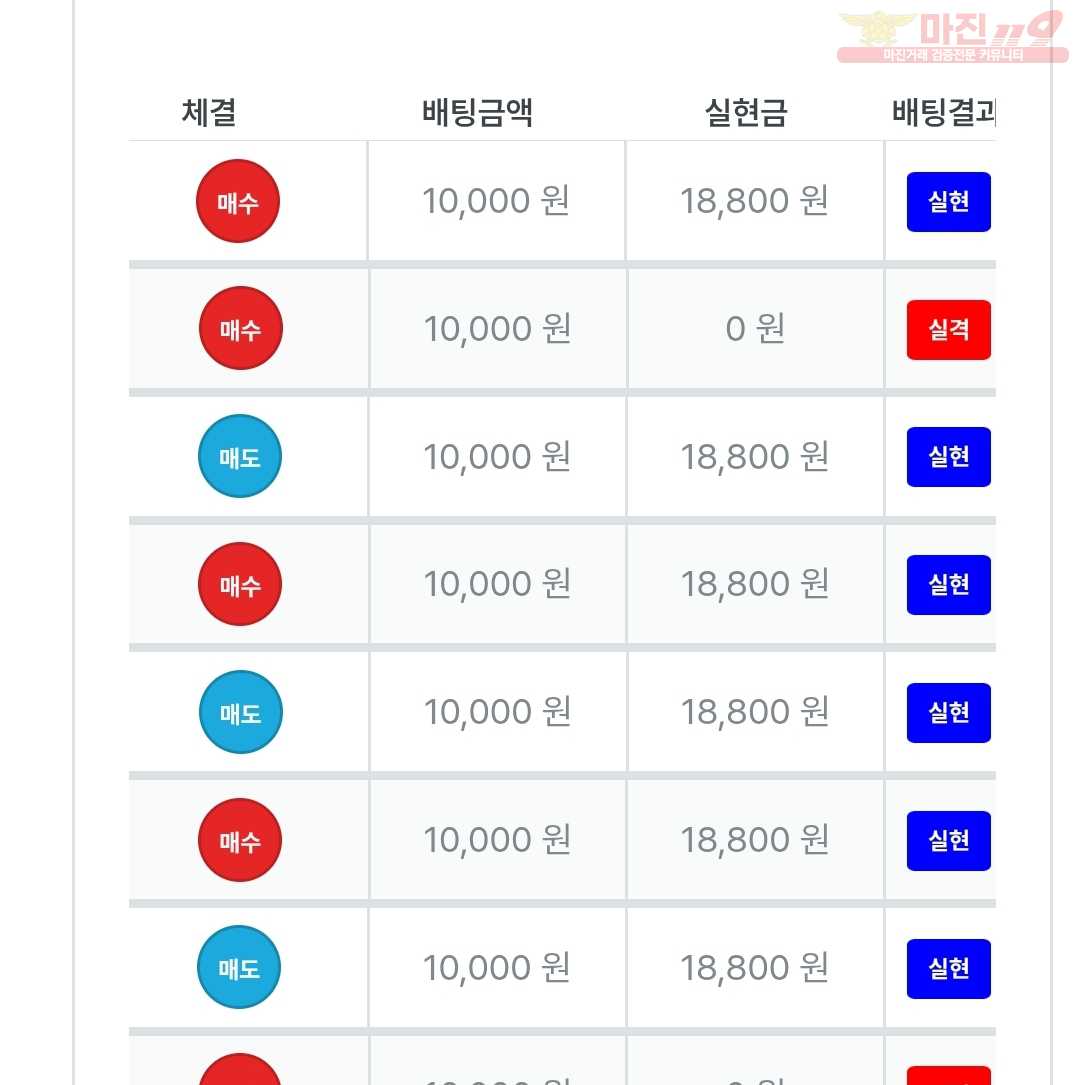Click the 0 원 payout in second row

pyautogui.click(x=755, y=328)
